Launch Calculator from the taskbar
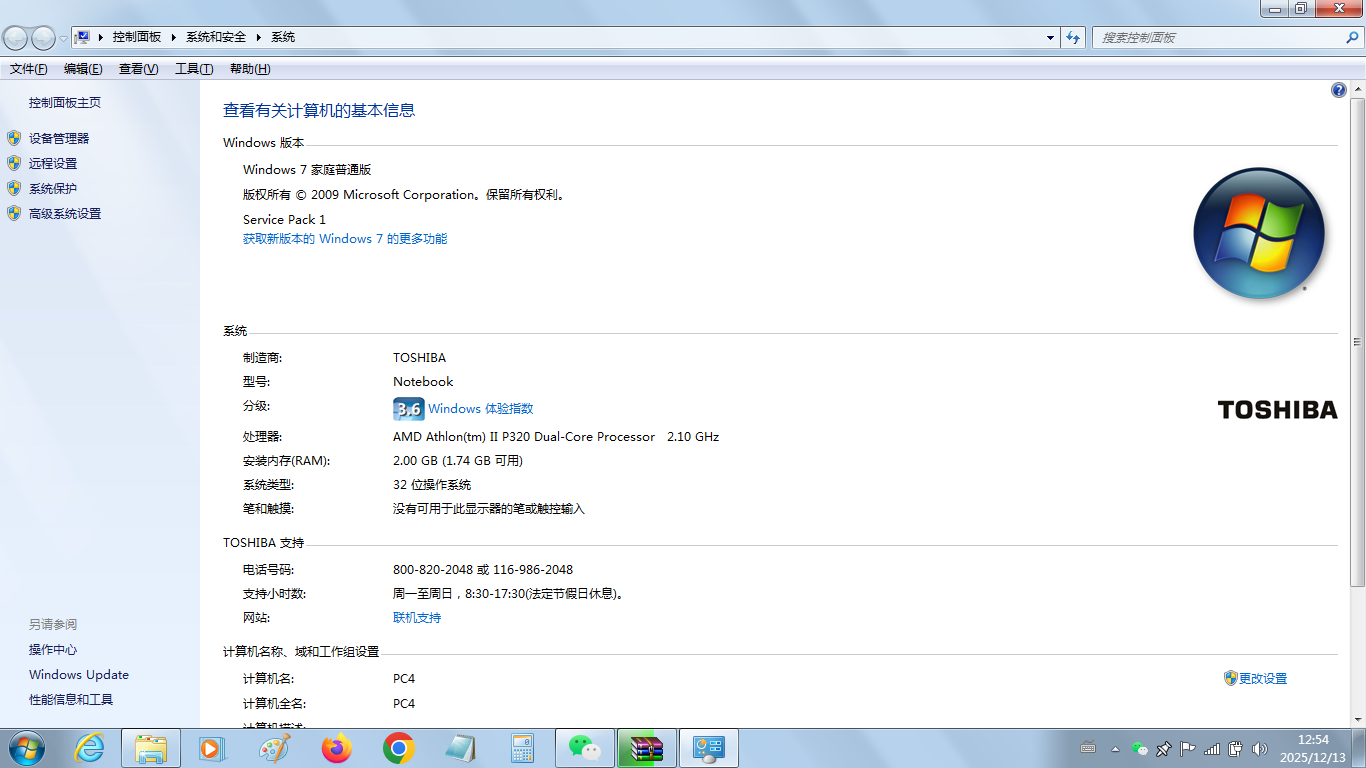Viewport: 1366px width, 768px height. [x=522, y=748]
